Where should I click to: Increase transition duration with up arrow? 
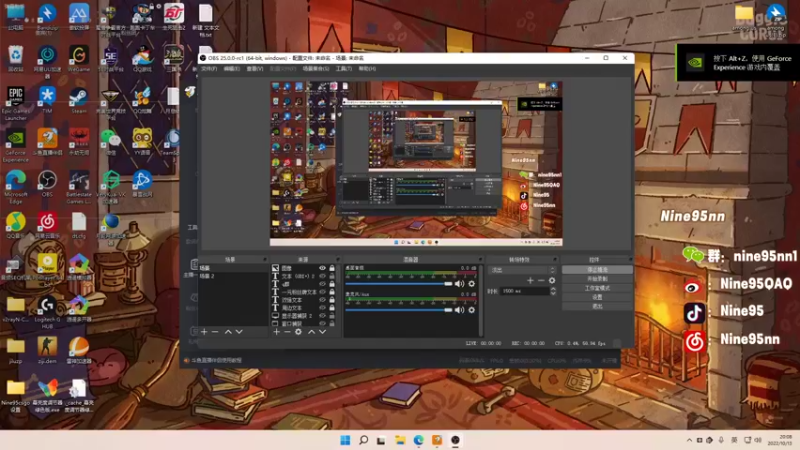click(x=553, y=289)
